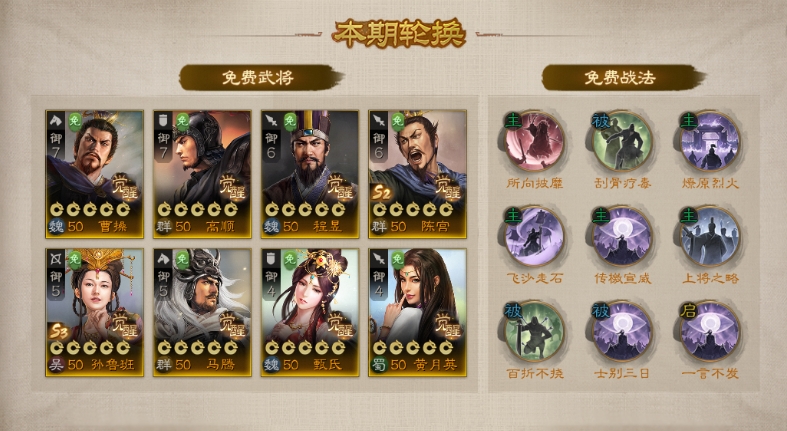Open the 甄氏 hero card

click(x=310, y=312)
